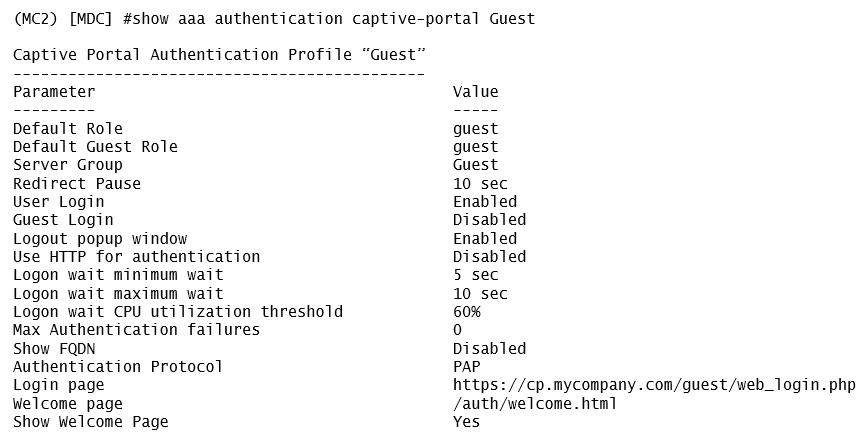Click the /auth/welcome.html Welcome page value

pyautogui.click(x=535, y=404)
